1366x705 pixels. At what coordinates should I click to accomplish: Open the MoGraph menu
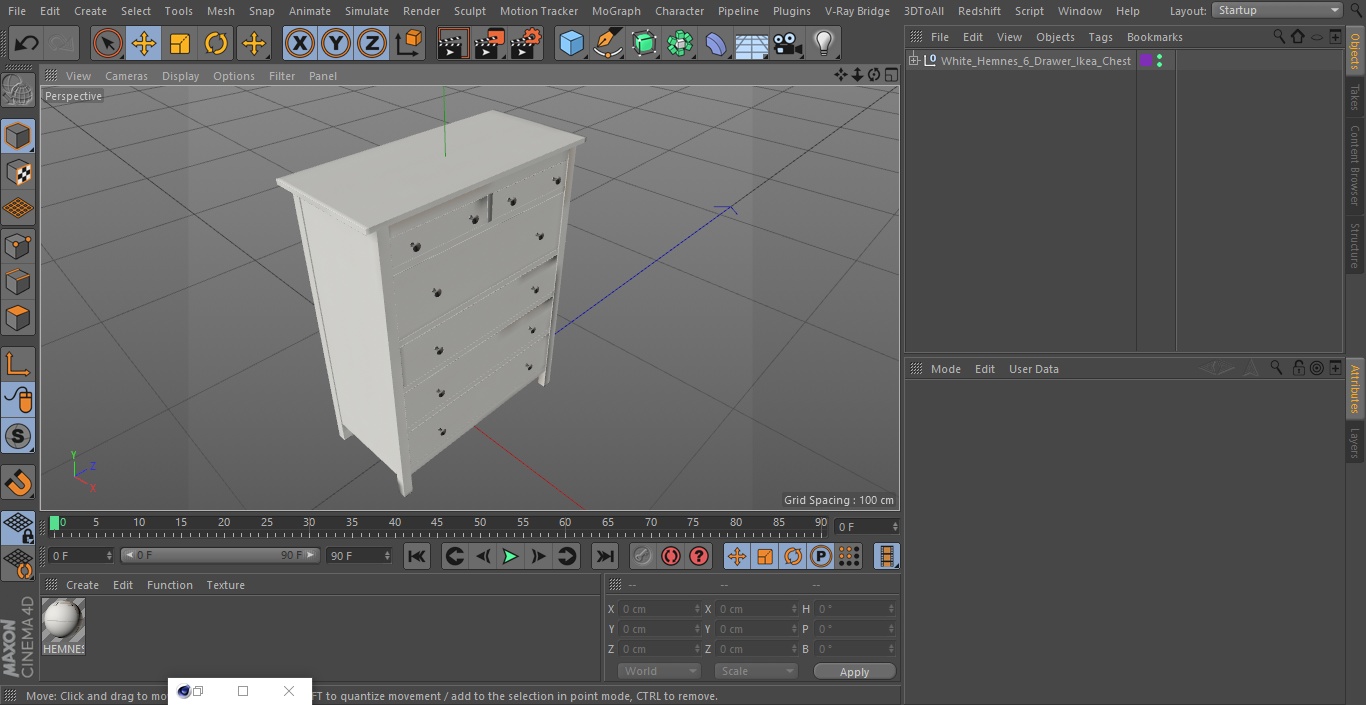(x=616, y=11)
